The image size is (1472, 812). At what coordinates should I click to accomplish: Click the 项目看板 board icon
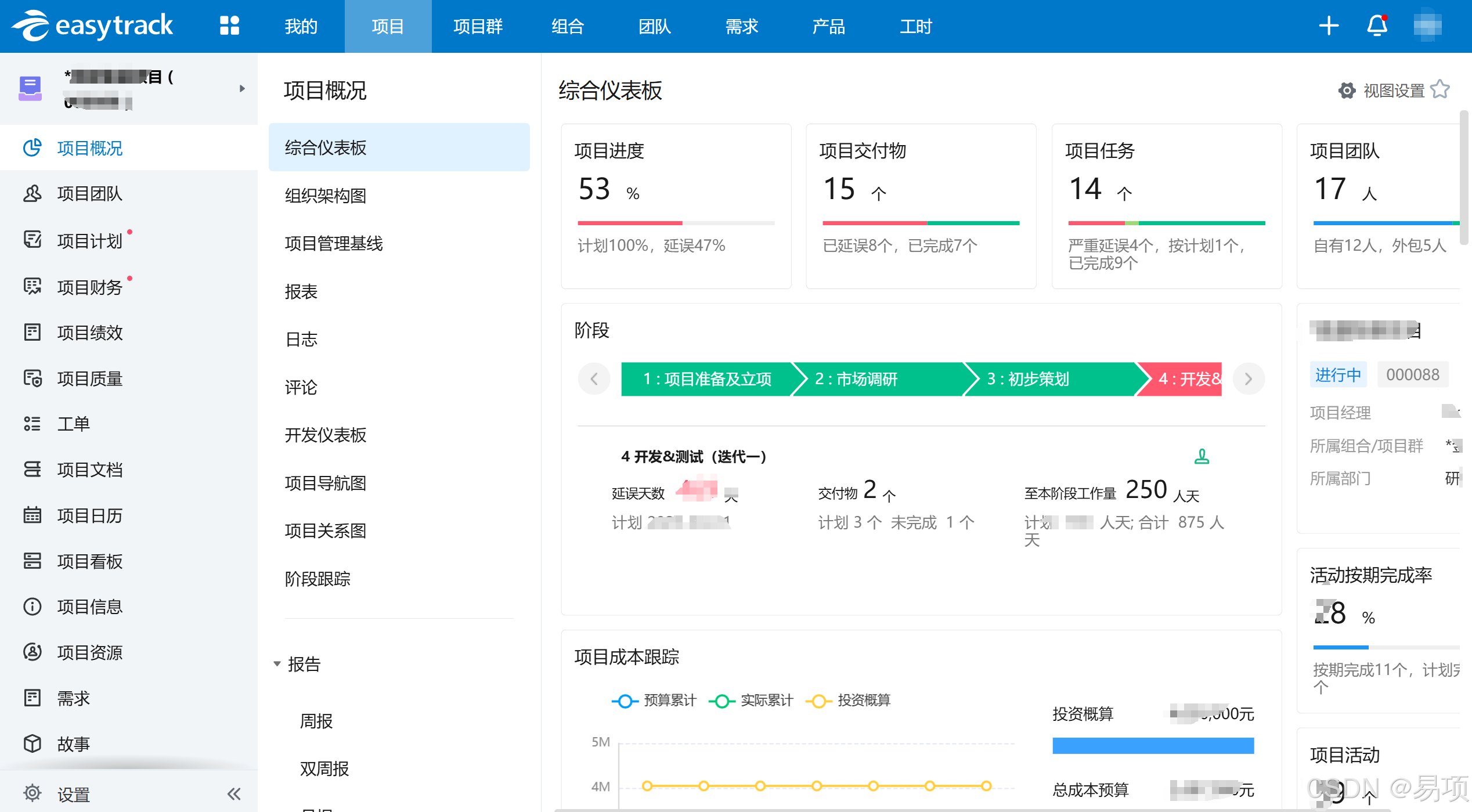[32, 561]
